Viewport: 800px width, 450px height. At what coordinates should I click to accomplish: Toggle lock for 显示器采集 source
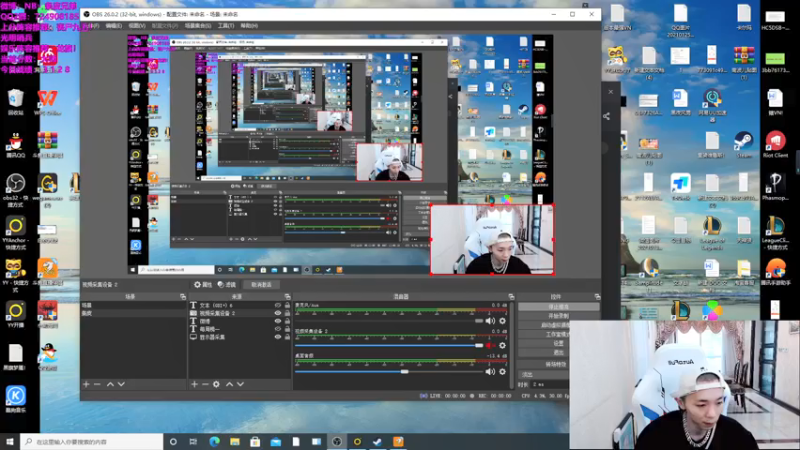tap(287, 337)
